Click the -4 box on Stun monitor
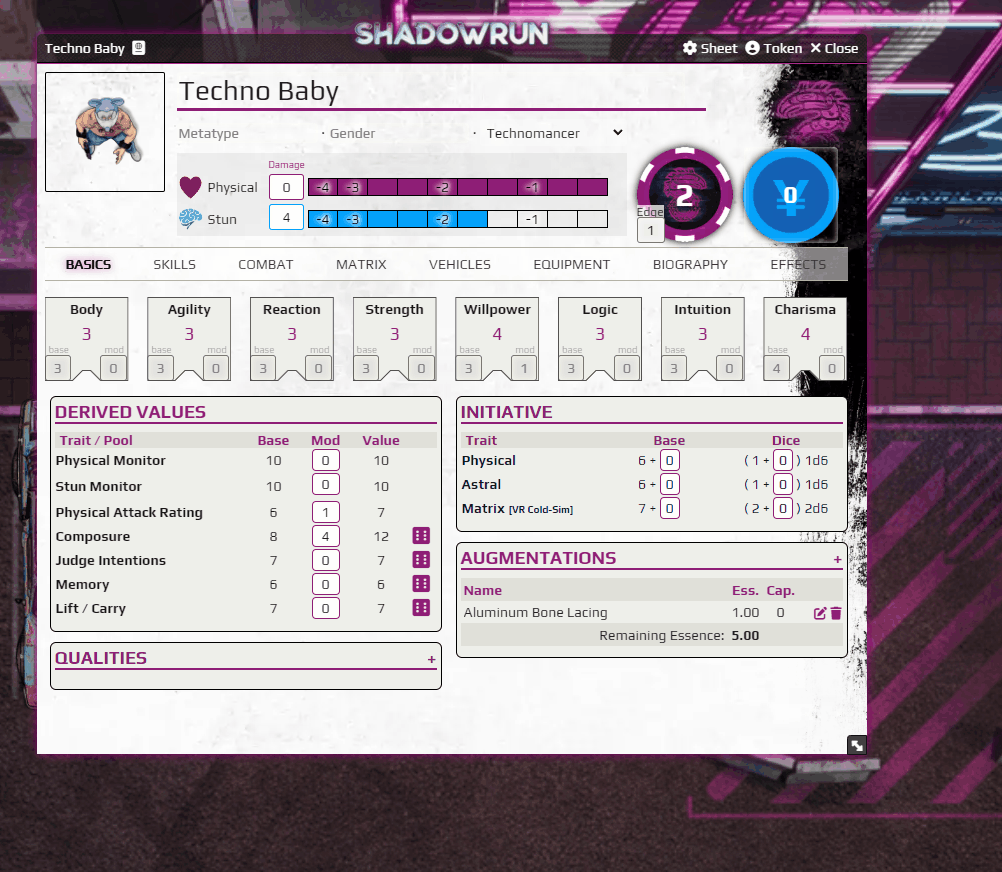1002x872 pixels. 323,219
